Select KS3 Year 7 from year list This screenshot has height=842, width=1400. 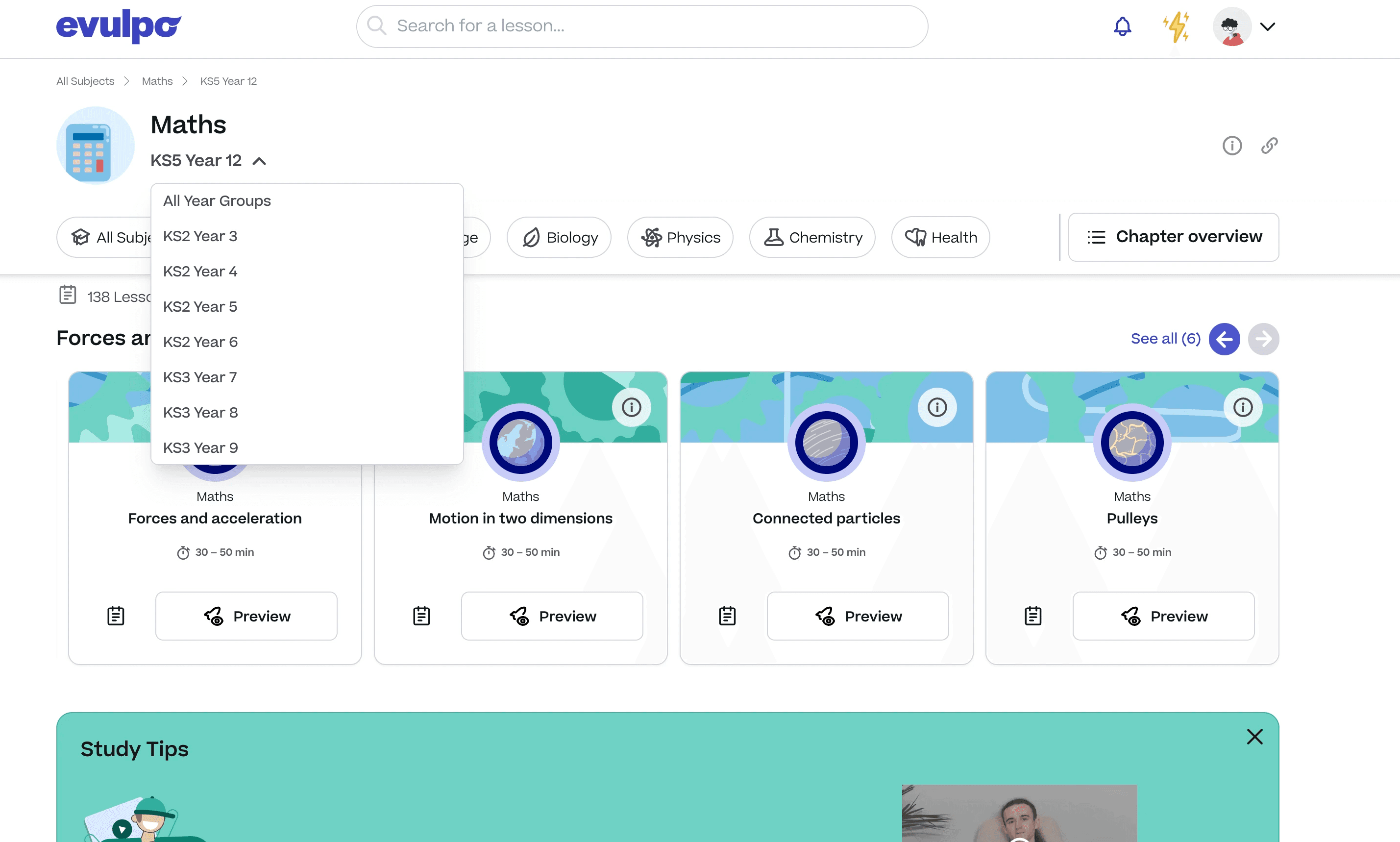coord(199,377)
